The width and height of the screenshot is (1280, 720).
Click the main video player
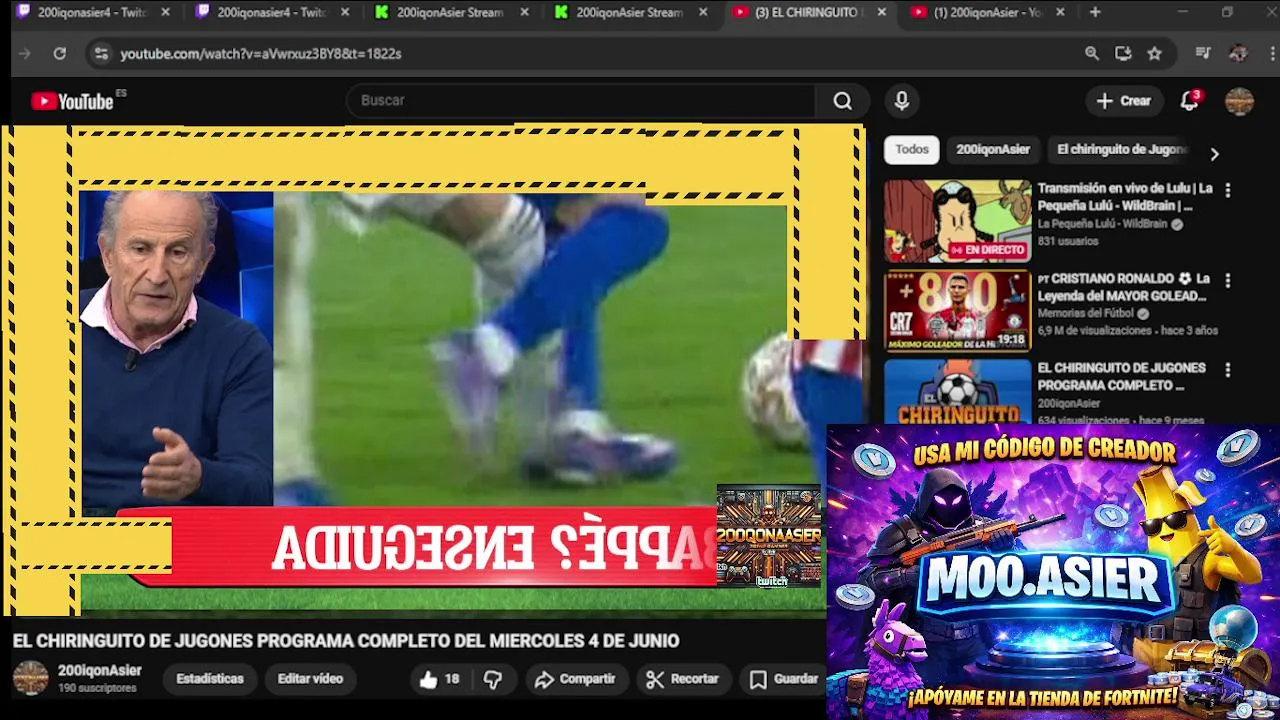pos(435,370)
